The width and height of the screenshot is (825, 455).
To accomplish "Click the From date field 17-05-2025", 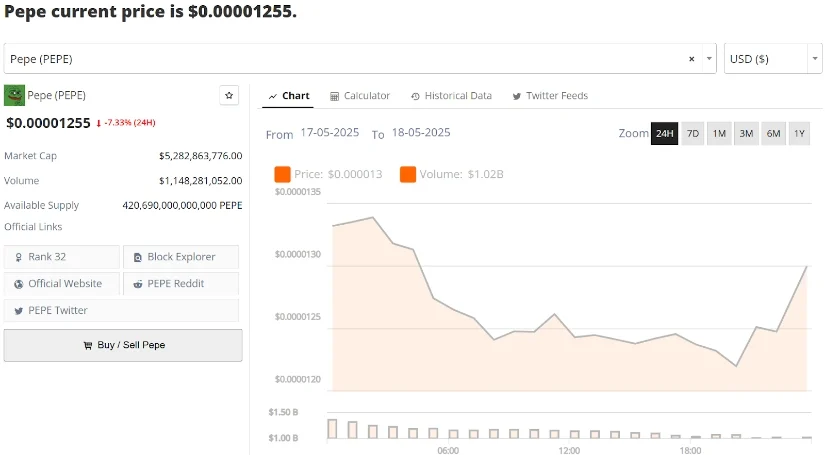I will [x=331, y=134].
